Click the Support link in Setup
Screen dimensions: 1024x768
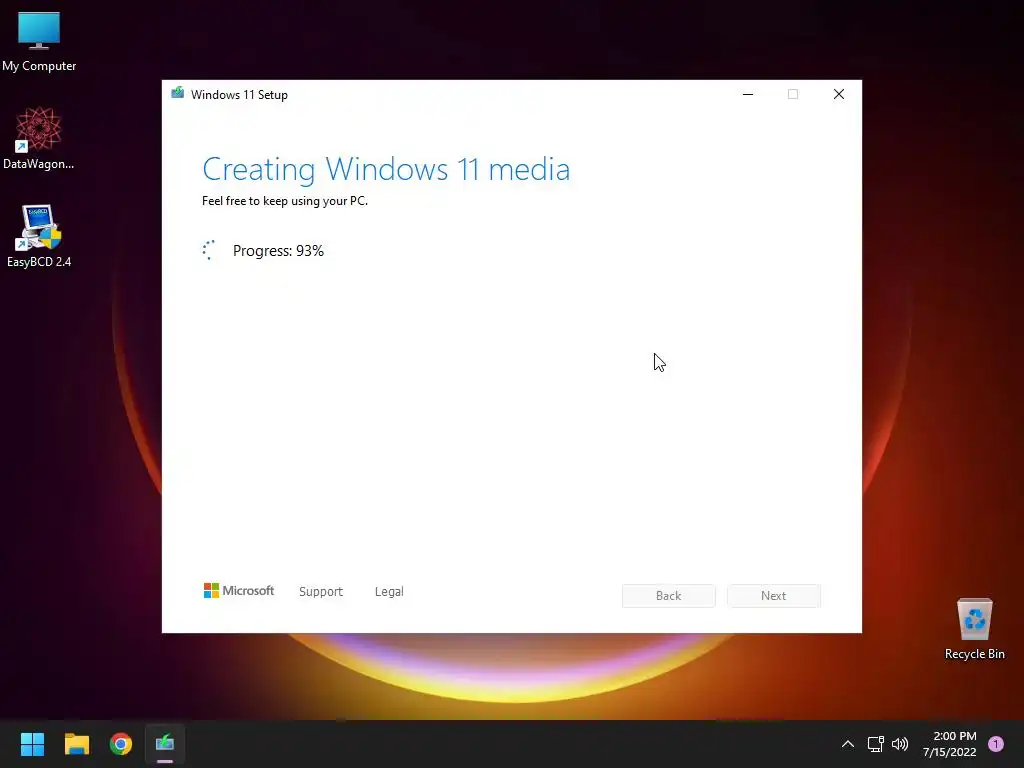pyautogui.click(x=321, y=592)
